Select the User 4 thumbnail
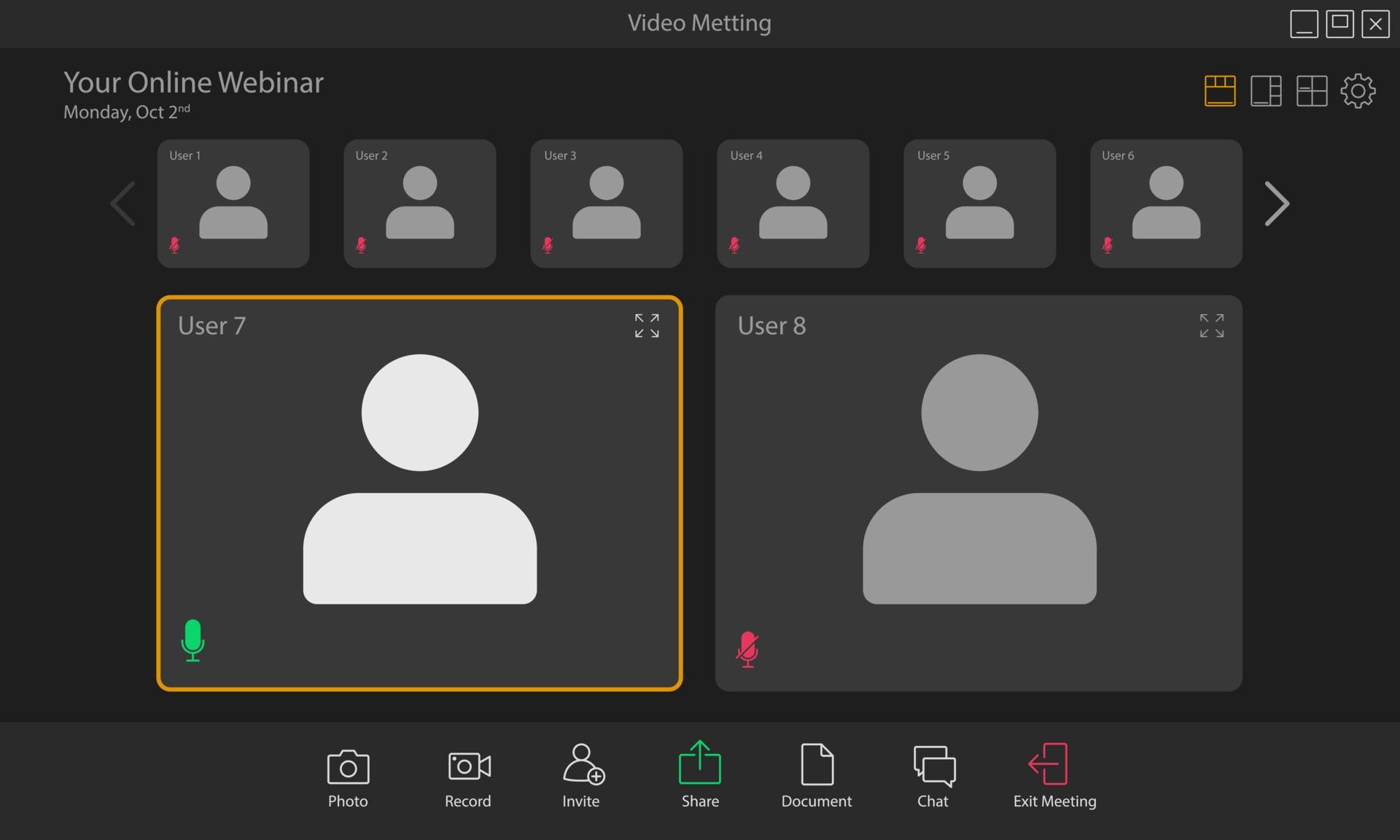Screen dimensions: 1400x840 (x=793, y=203)
